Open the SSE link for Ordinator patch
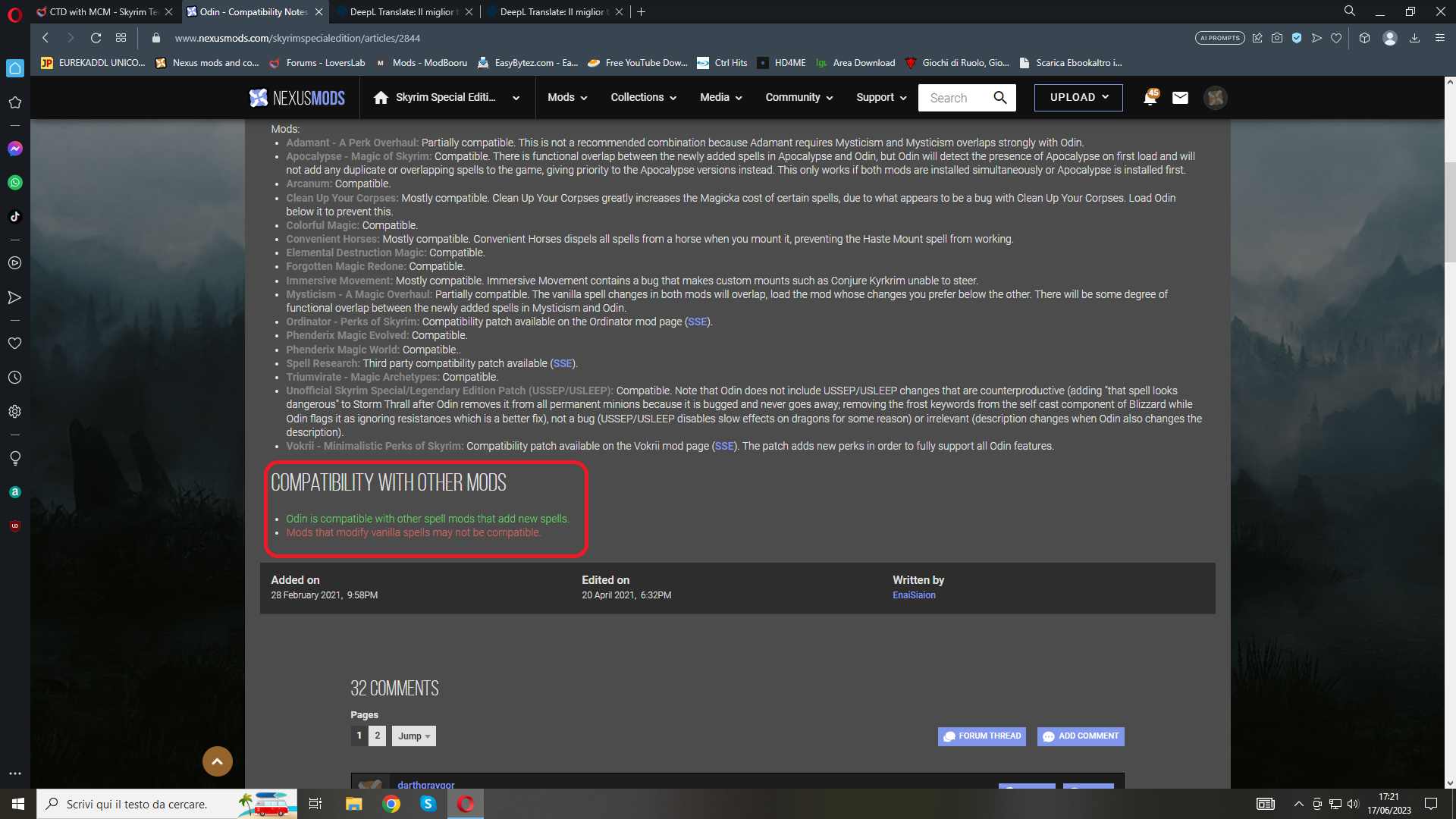 pyautogui.click(x=698, y=322)
